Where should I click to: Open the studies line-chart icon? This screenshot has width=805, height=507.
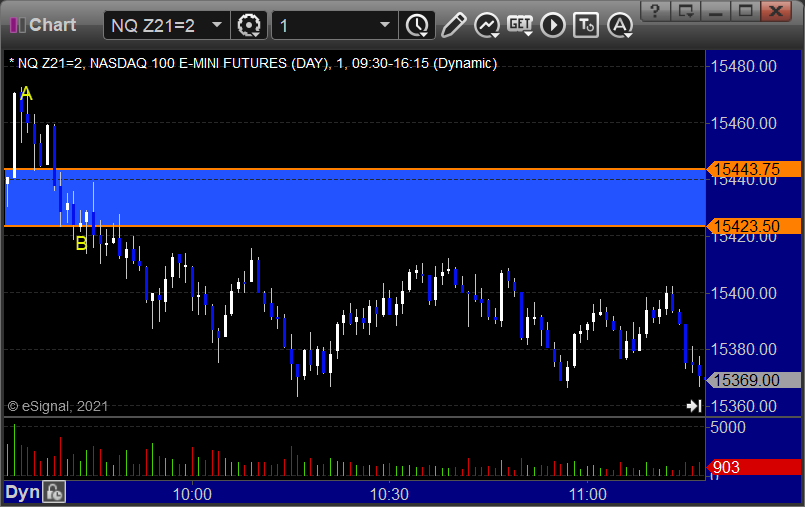487,25
